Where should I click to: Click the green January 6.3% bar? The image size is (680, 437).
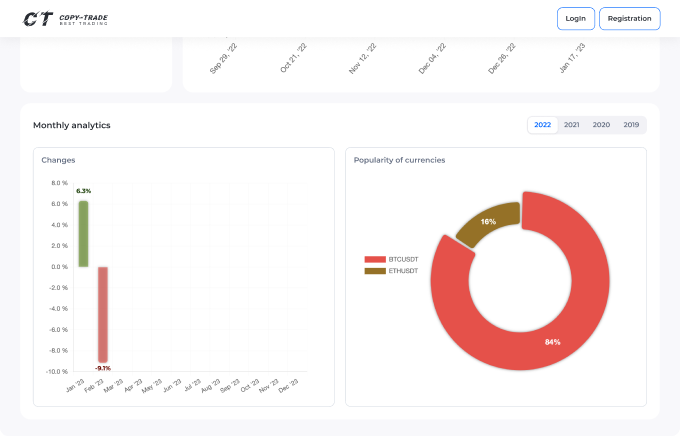pyautogui.click(x=84, y=234)
